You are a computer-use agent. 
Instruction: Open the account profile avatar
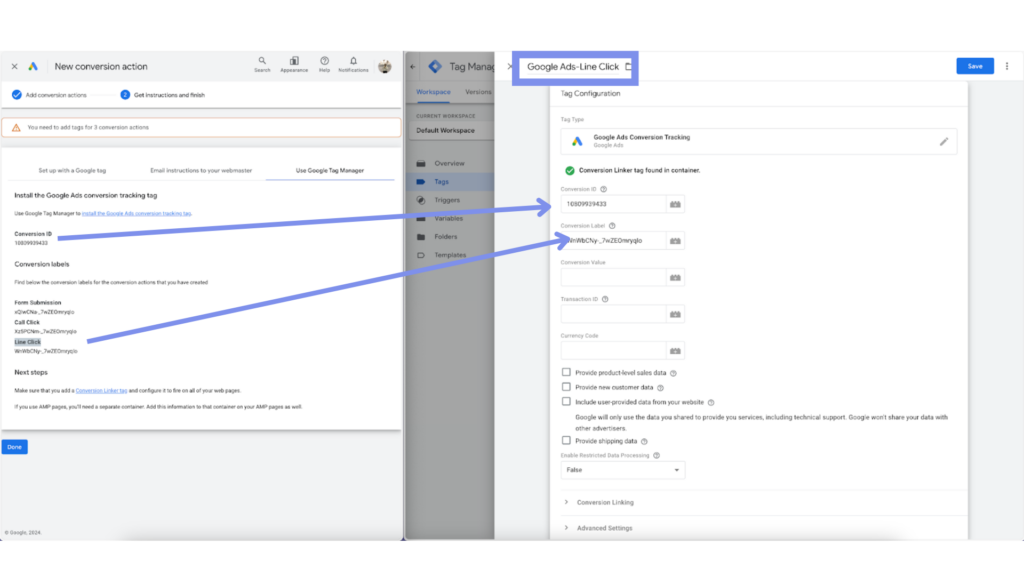[385, 66]
